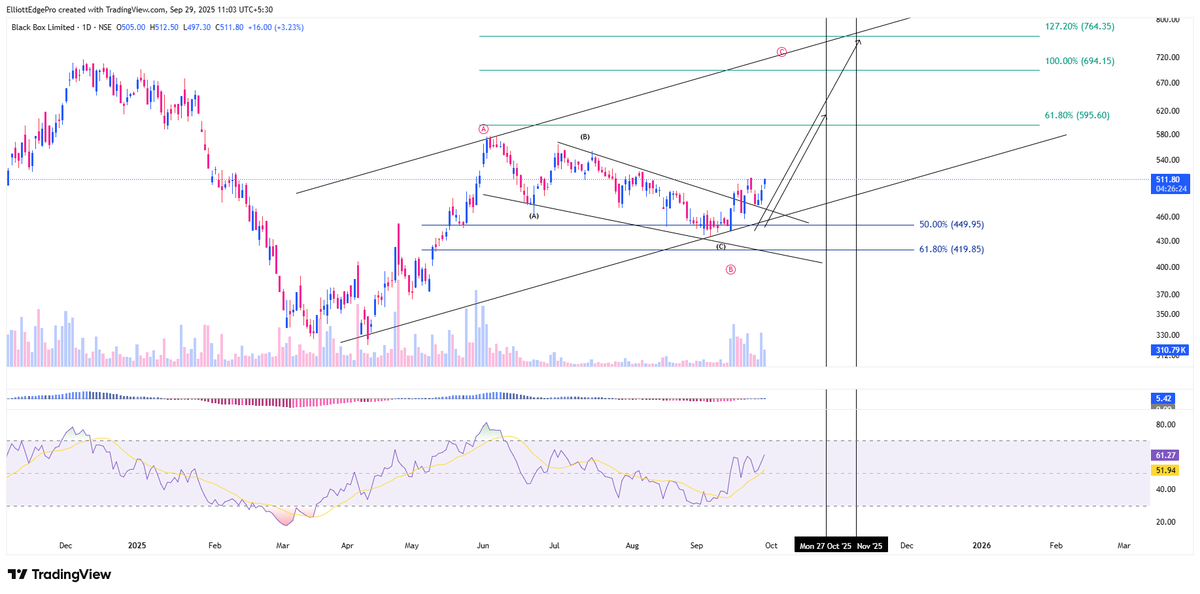Click the black (A) corrective wave label
Viewport: 1200px width, 594px height.
point(534,215)
